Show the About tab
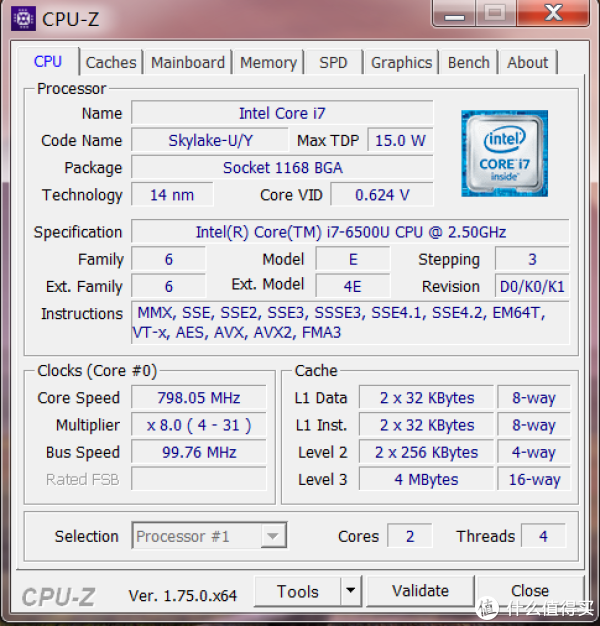This screenshot has width=600, height=626. (527, 62)
